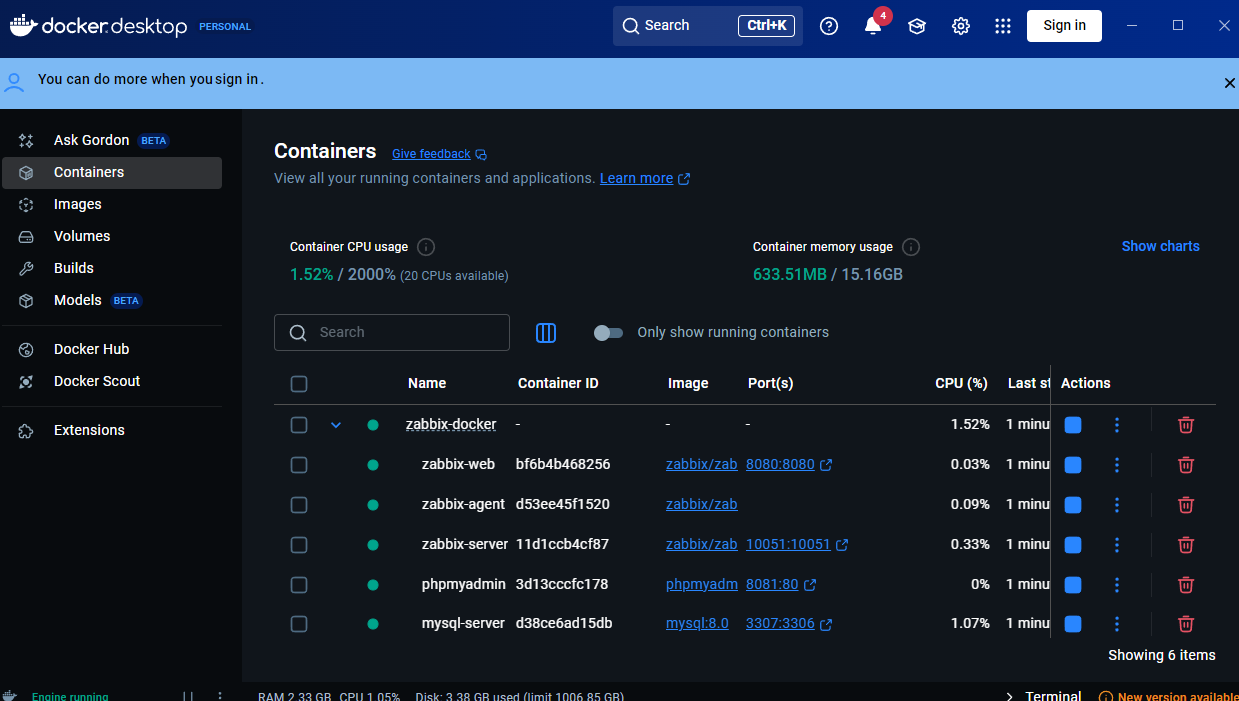Open more actions menu for zabbix-docker
This screenshot has width=1239, height=701.
coord(1117,425)
